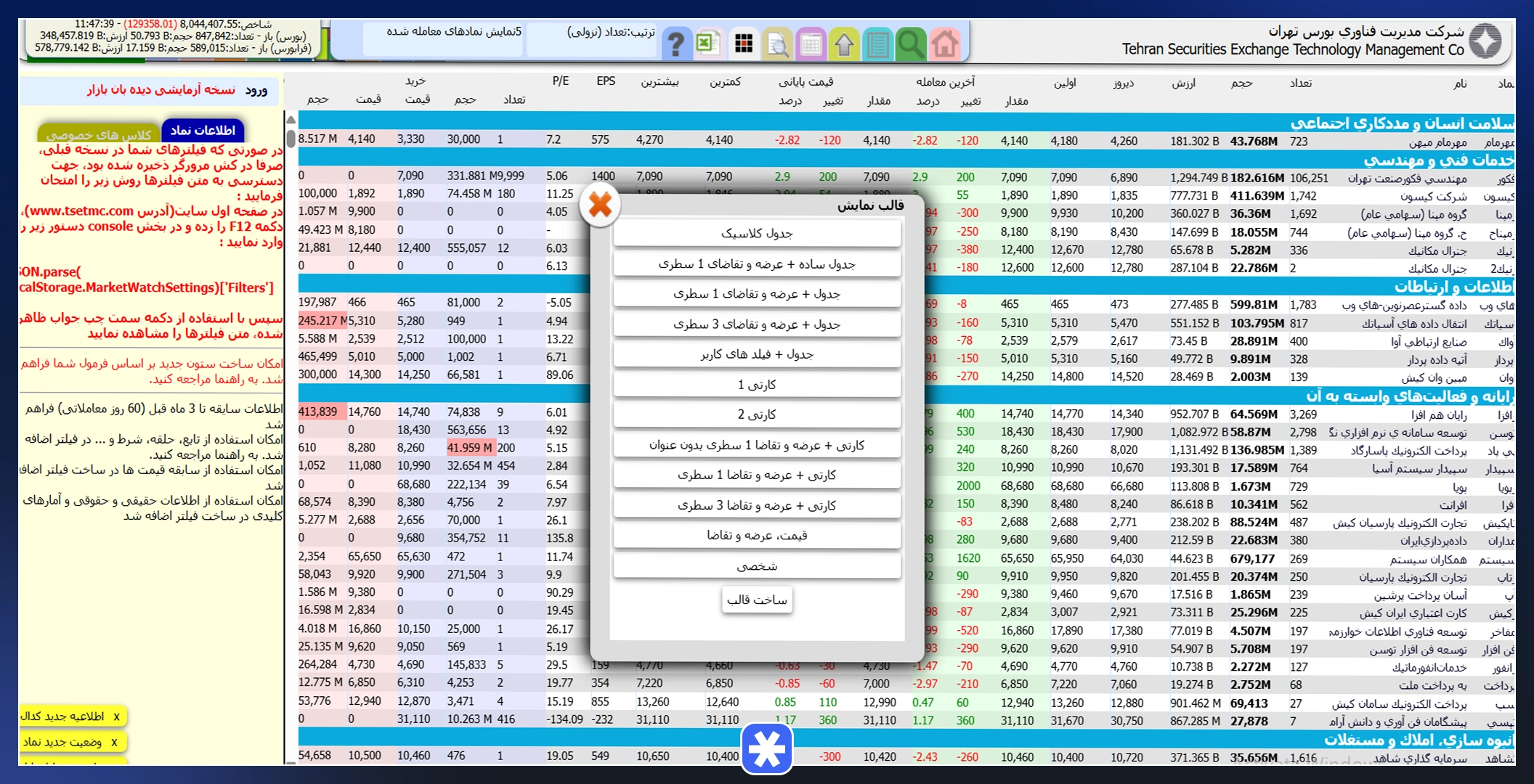Dismiss the وضعیت جدید نماد notification x

coord(114,742)
